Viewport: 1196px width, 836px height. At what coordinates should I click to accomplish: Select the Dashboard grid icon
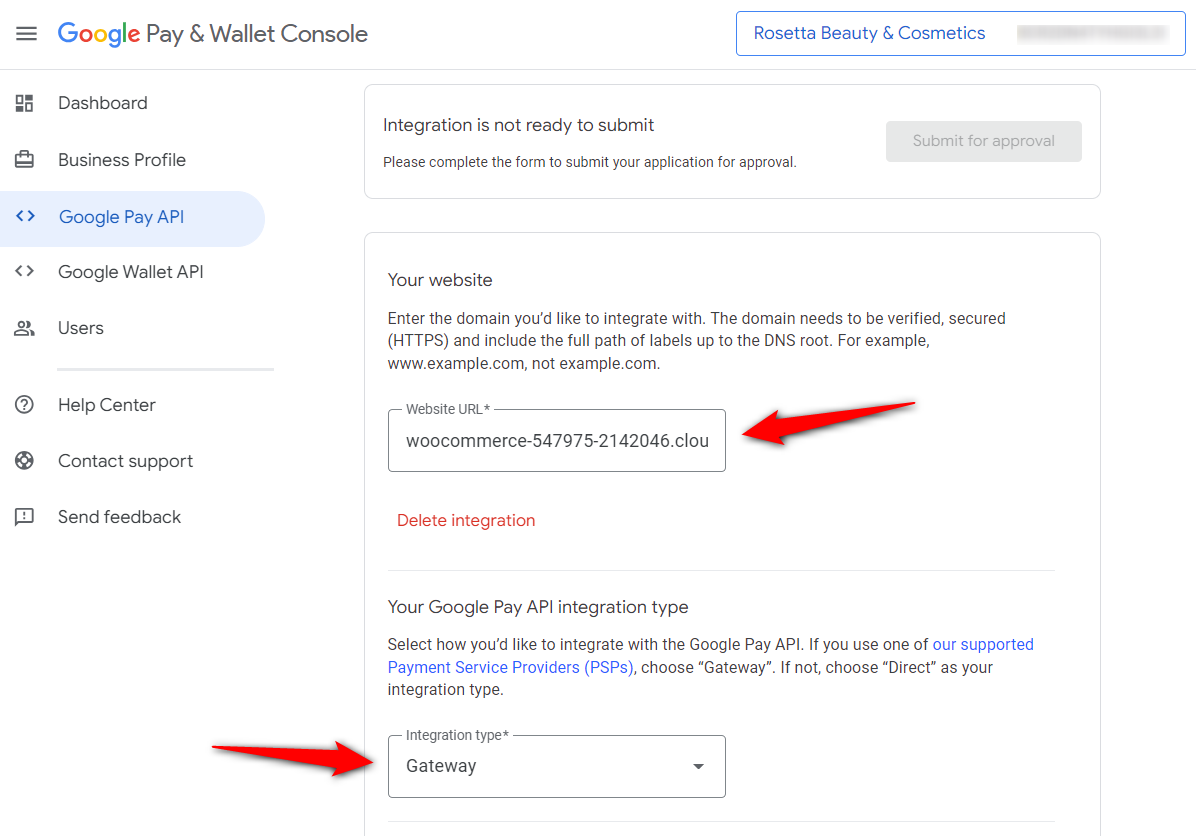pos(25,102)
